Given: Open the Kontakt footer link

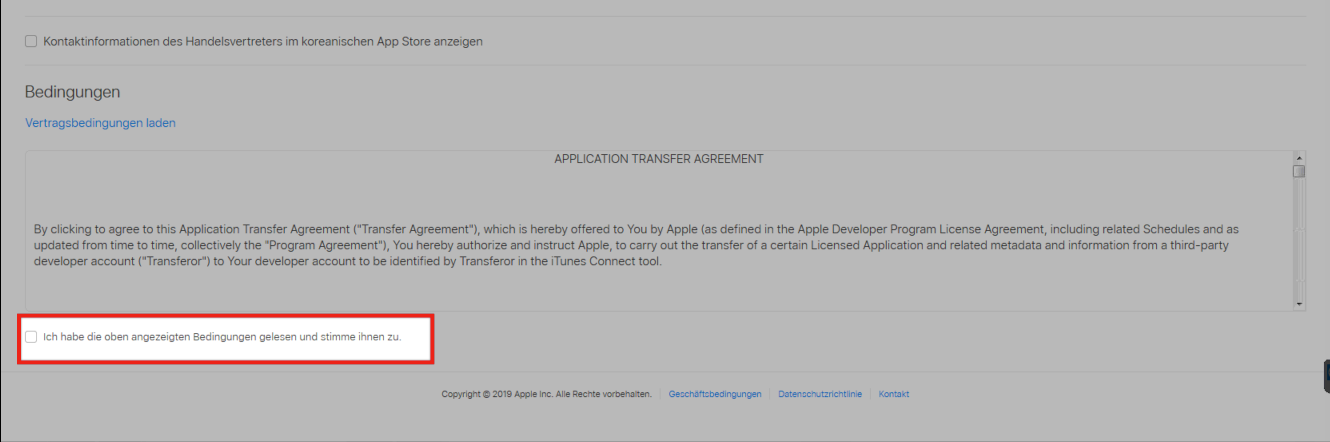Looking at the screenshot, I should [x=894, y=394].
